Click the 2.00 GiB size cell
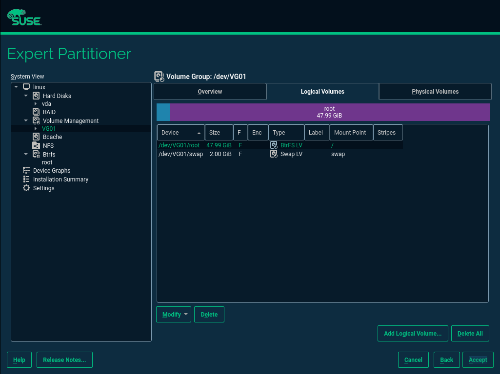500x374 pixels. tap(220, 154)
